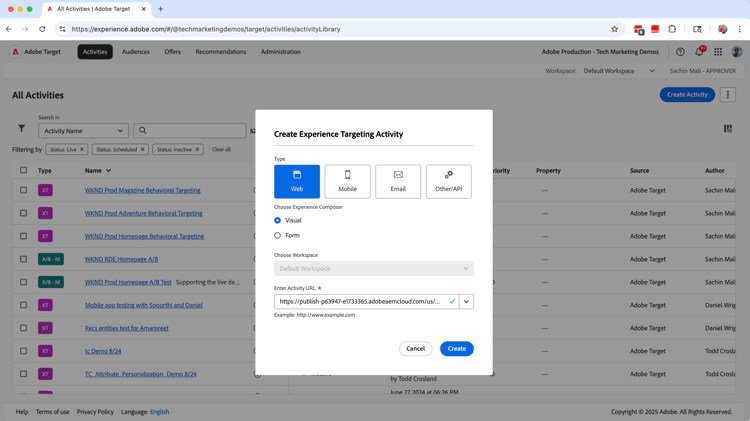Cancel the Create Activity dialog
The image size is (750, 421).
coord(415,349)
